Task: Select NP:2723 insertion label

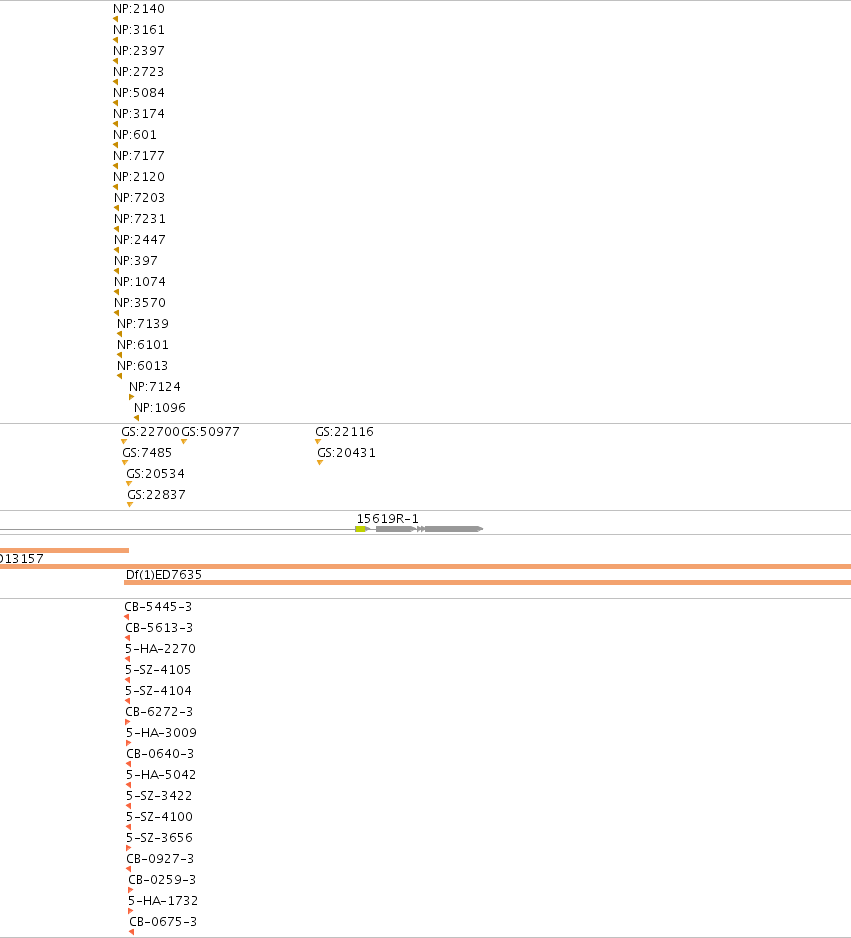Action: pos(139,71)
